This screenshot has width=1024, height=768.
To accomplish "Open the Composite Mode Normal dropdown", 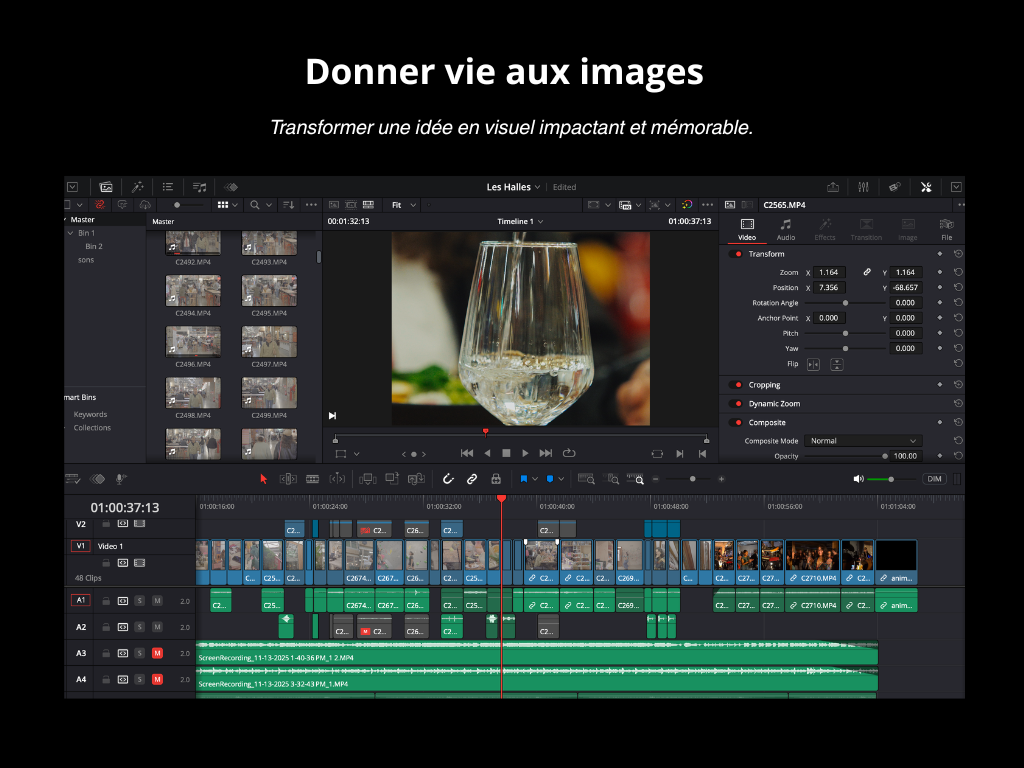I will tap(863, 441).
